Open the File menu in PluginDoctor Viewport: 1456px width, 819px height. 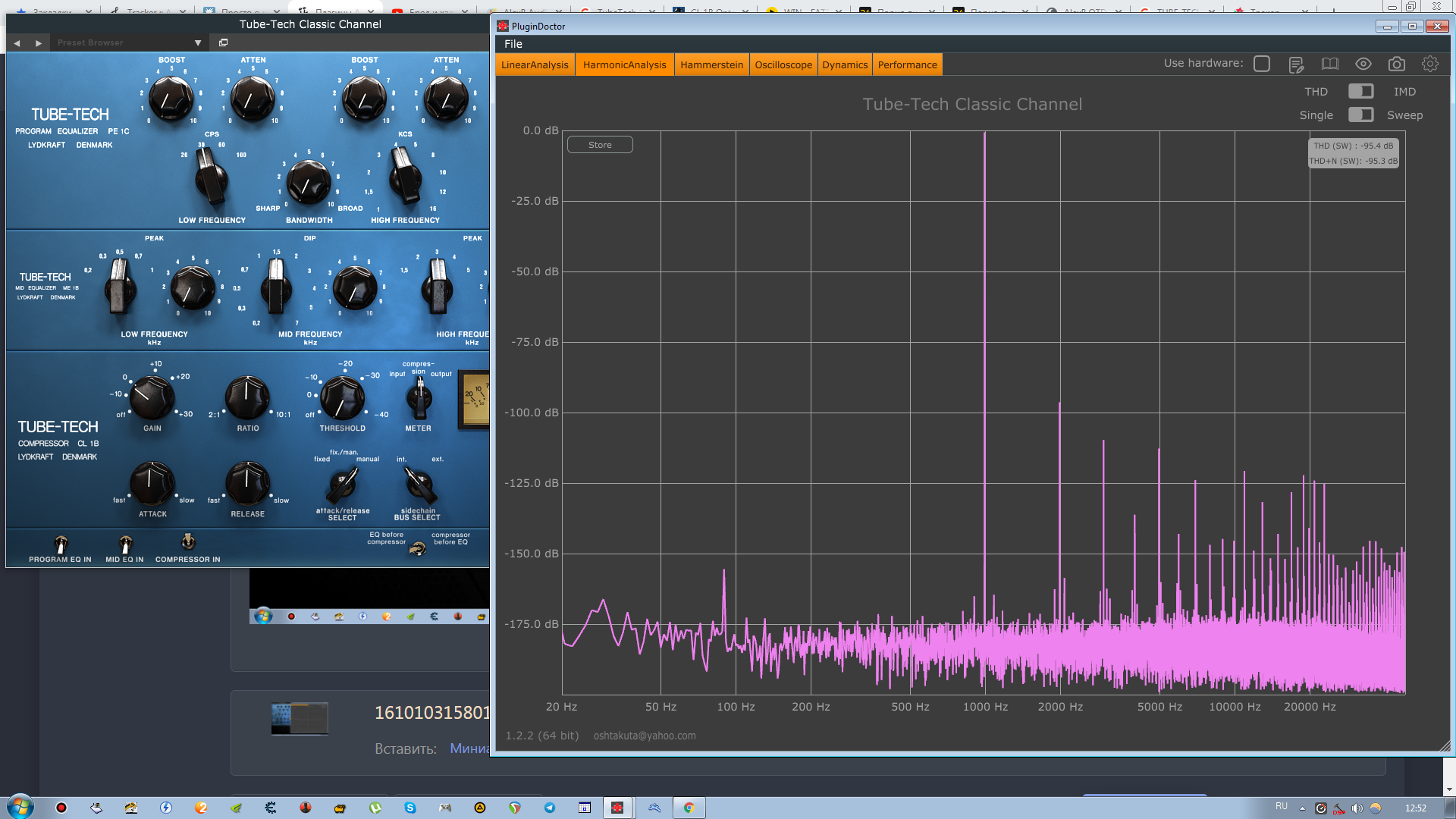[x=513, y=44]
